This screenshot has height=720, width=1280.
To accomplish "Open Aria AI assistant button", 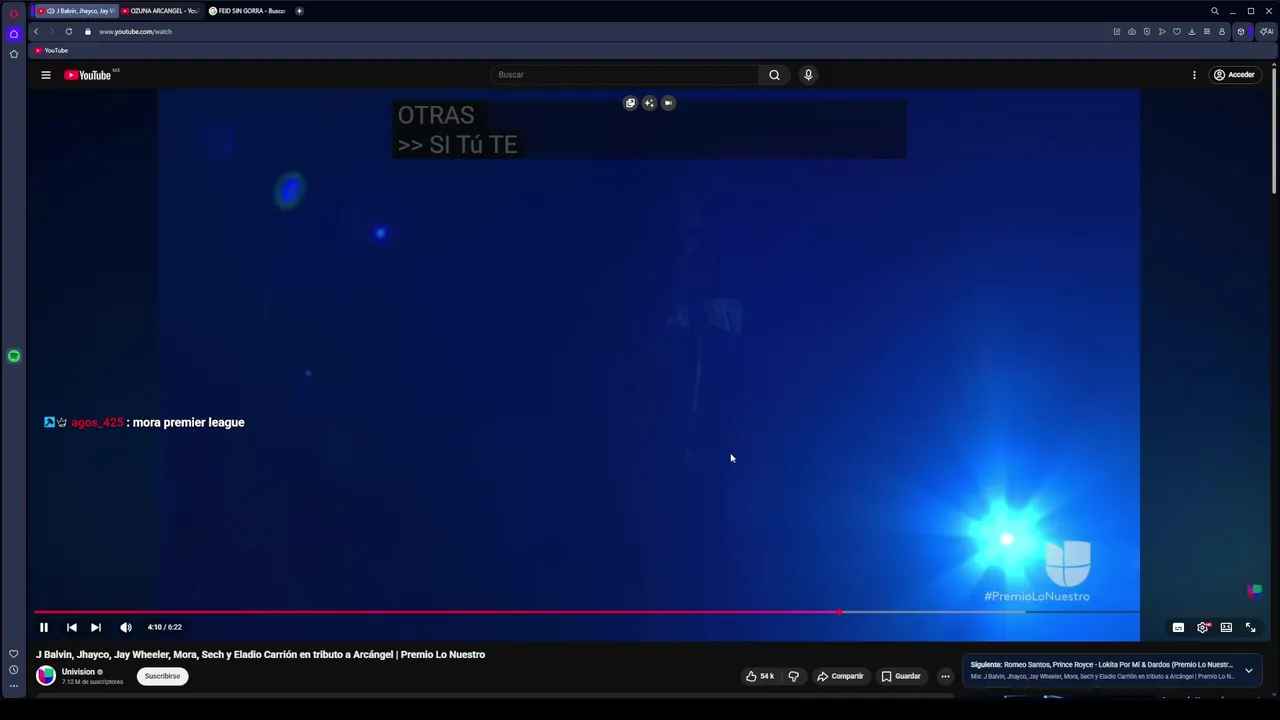I will coord(1267,31).
